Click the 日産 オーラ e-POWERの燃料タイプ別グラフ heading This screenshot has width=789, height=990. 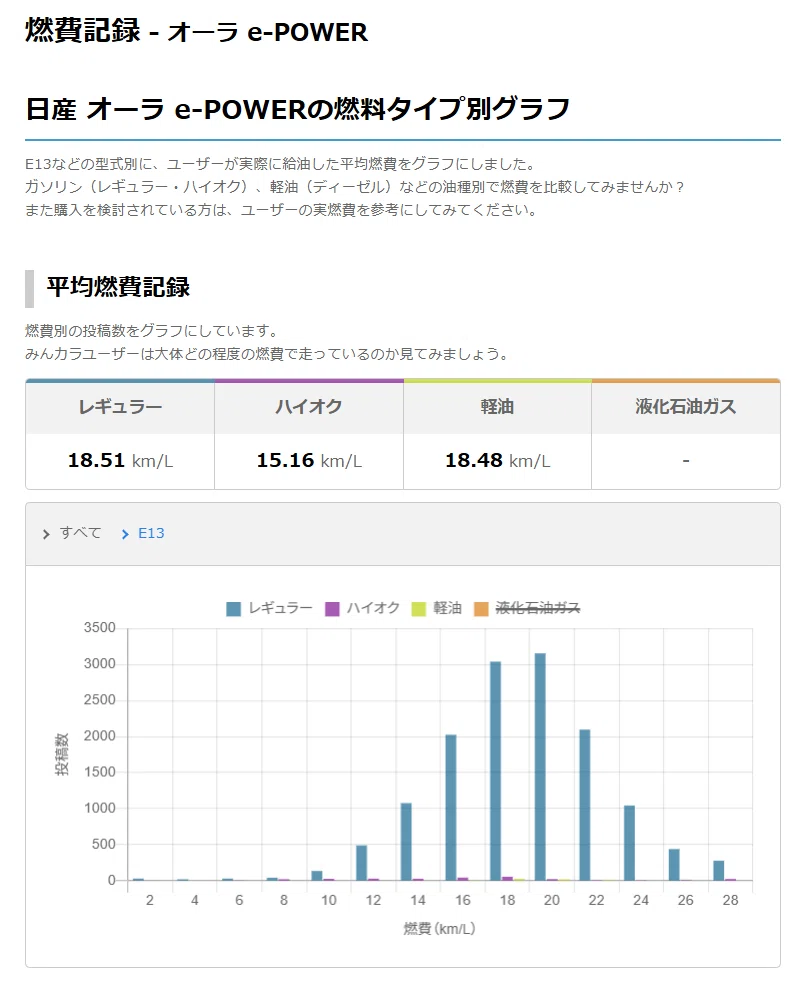click(x=297, y=109)
